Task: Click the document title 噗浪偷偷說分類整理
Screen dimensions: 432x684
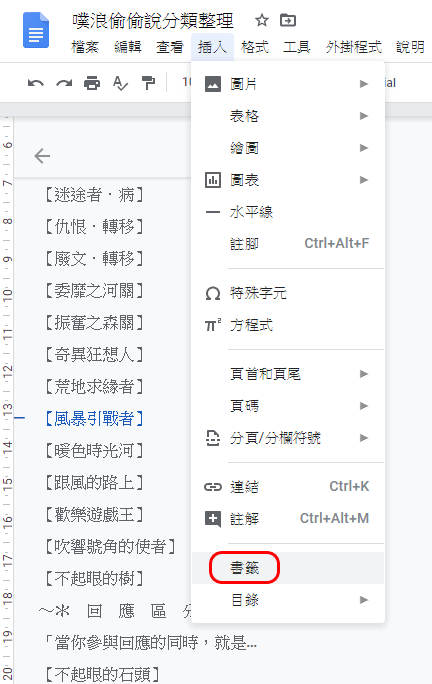Action: point(153,21)
